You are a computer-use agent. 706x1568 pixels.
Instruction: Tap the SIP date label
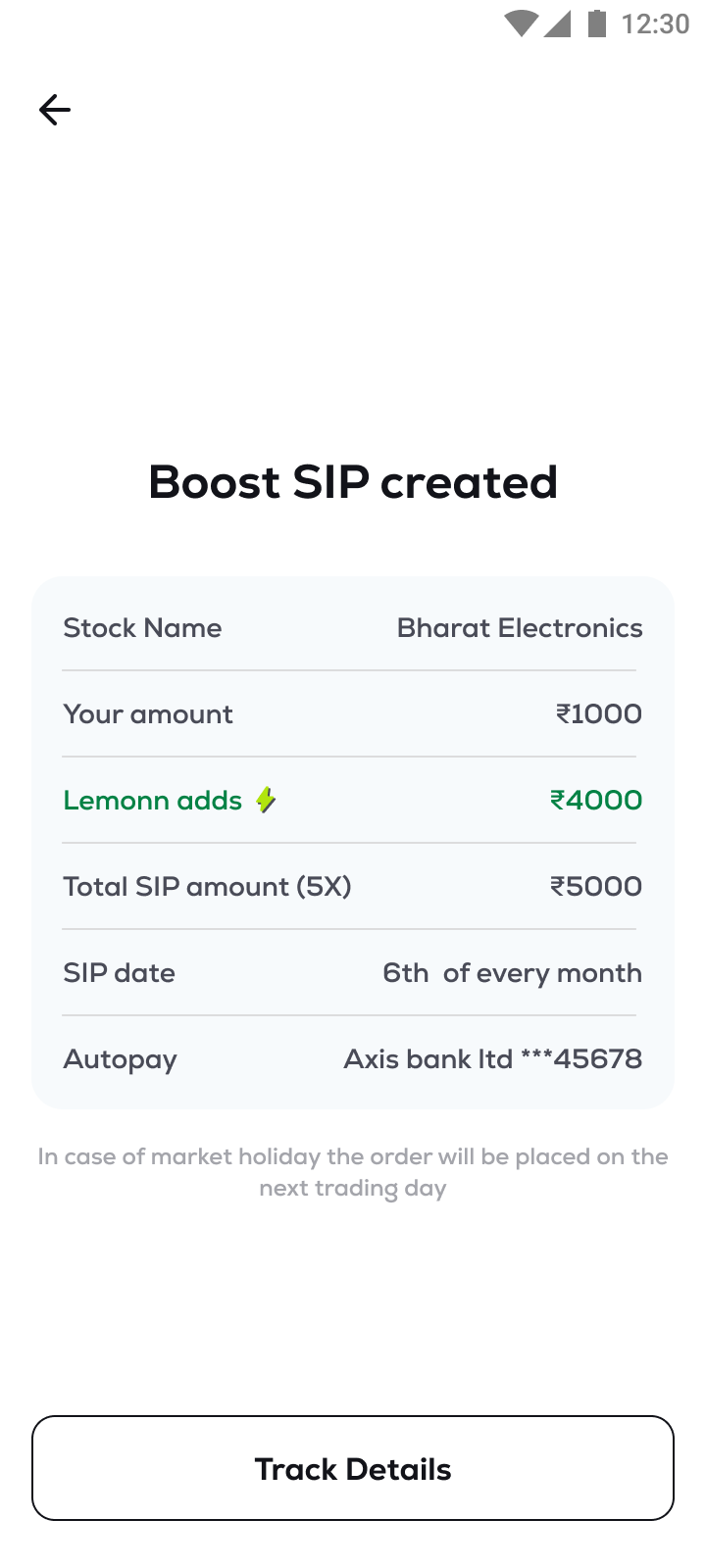[120, 973]
